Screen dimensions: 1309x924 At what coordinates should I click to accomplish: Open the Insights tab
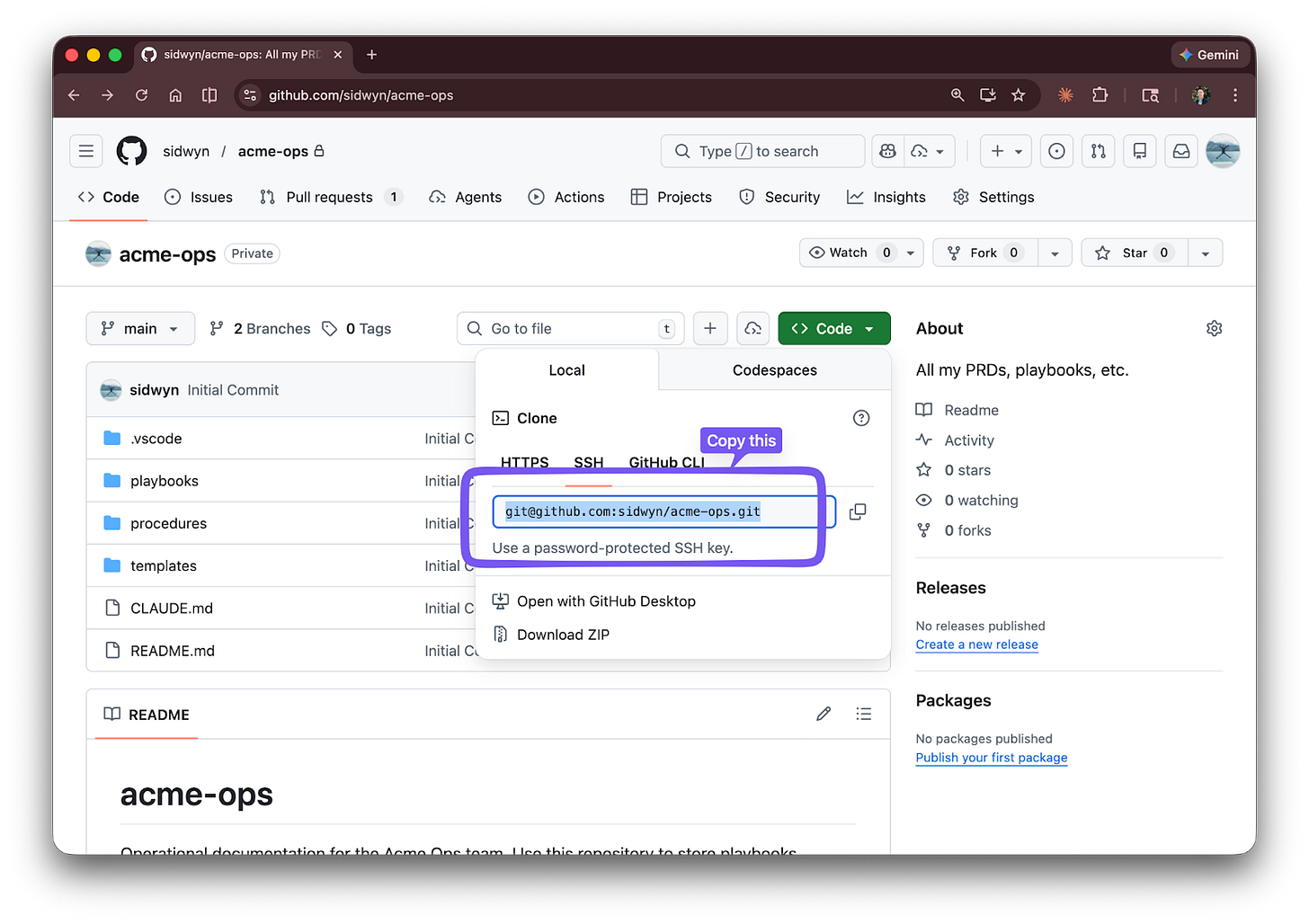(886, 197)
